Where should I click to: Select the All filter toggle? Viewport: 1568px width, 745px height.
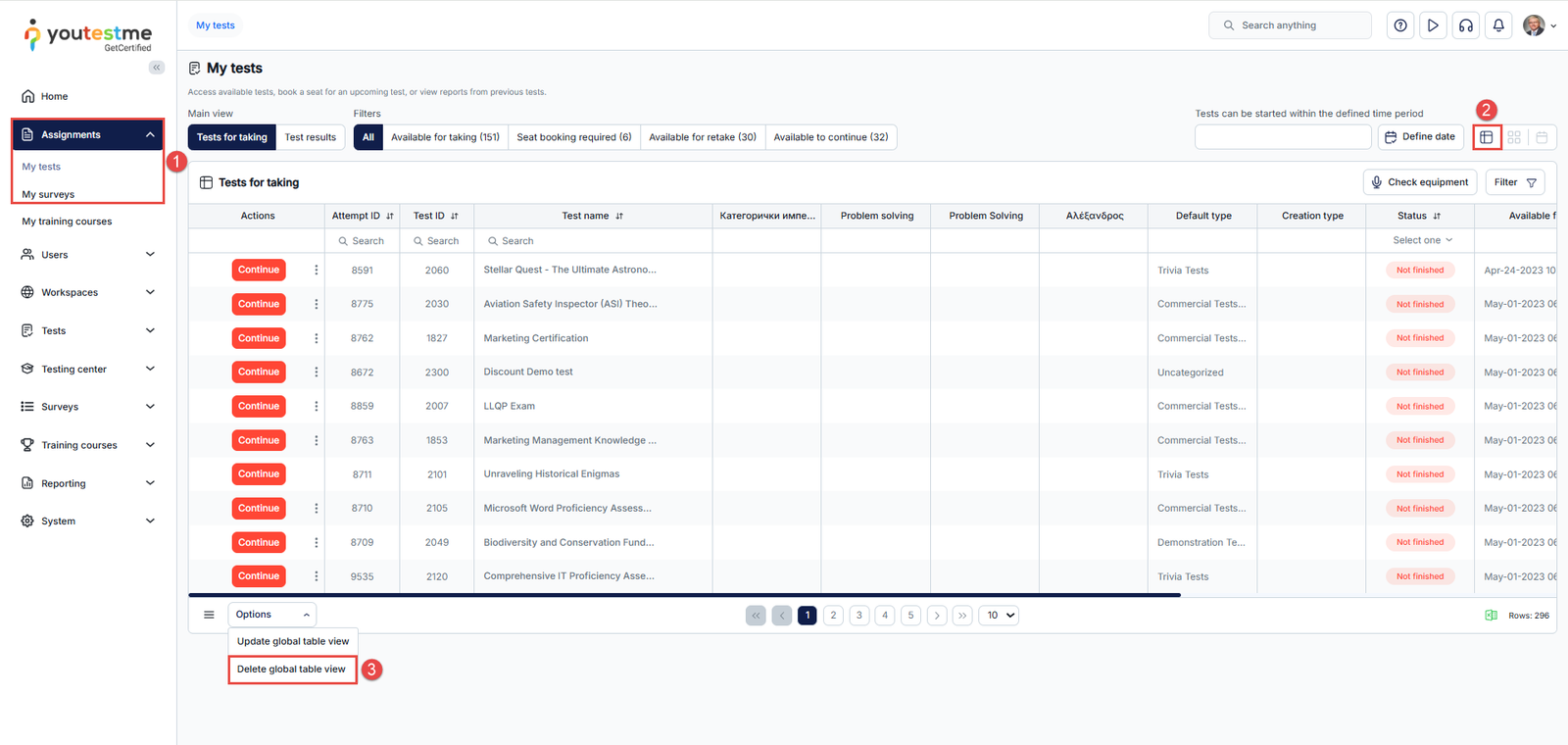[368, 137]
